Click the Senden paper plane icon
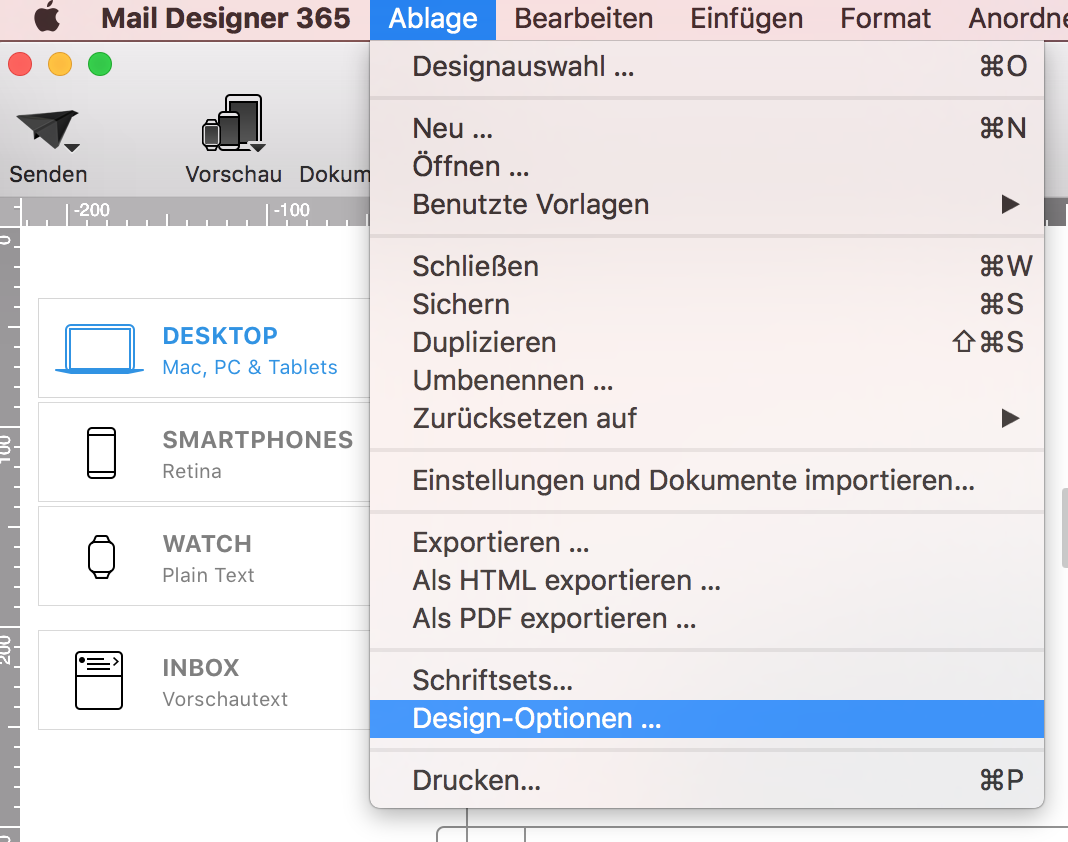 point(46,128)
